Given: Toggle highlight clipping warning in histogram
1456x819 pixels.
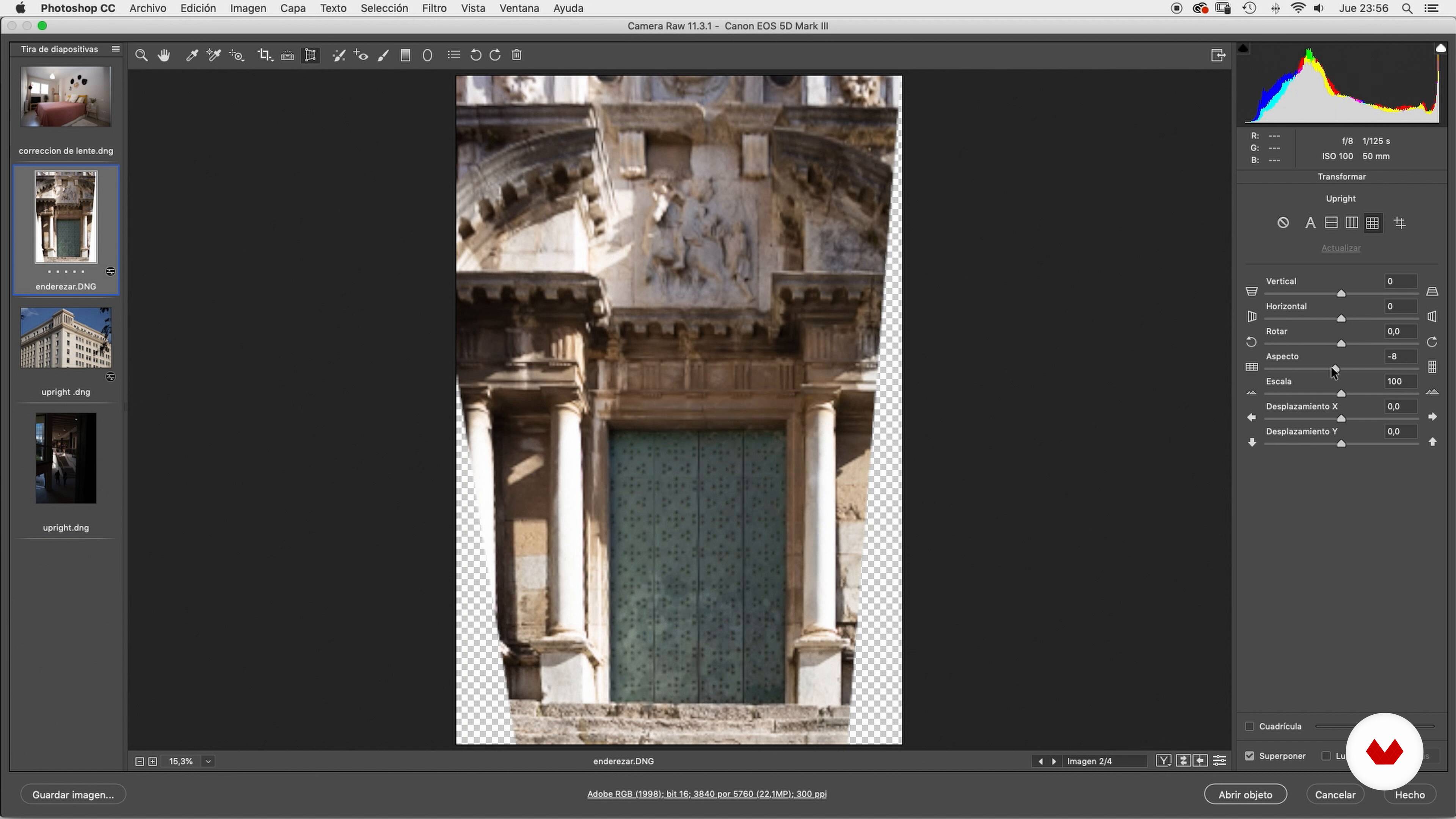Looking at the screenshot, I should 1441,49.
